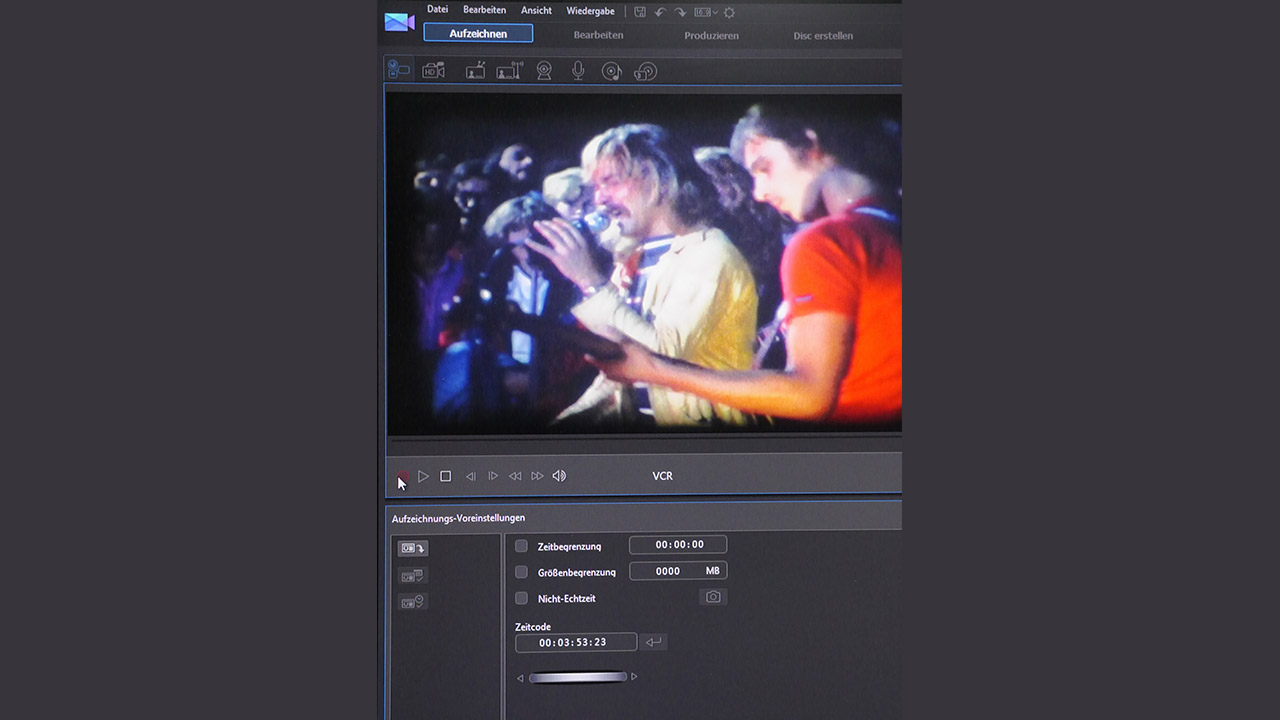Viewport: 1280px width, 720px height.
Task: Select the HDV camcorder capture source icon
Action: [x=433, y=71]
